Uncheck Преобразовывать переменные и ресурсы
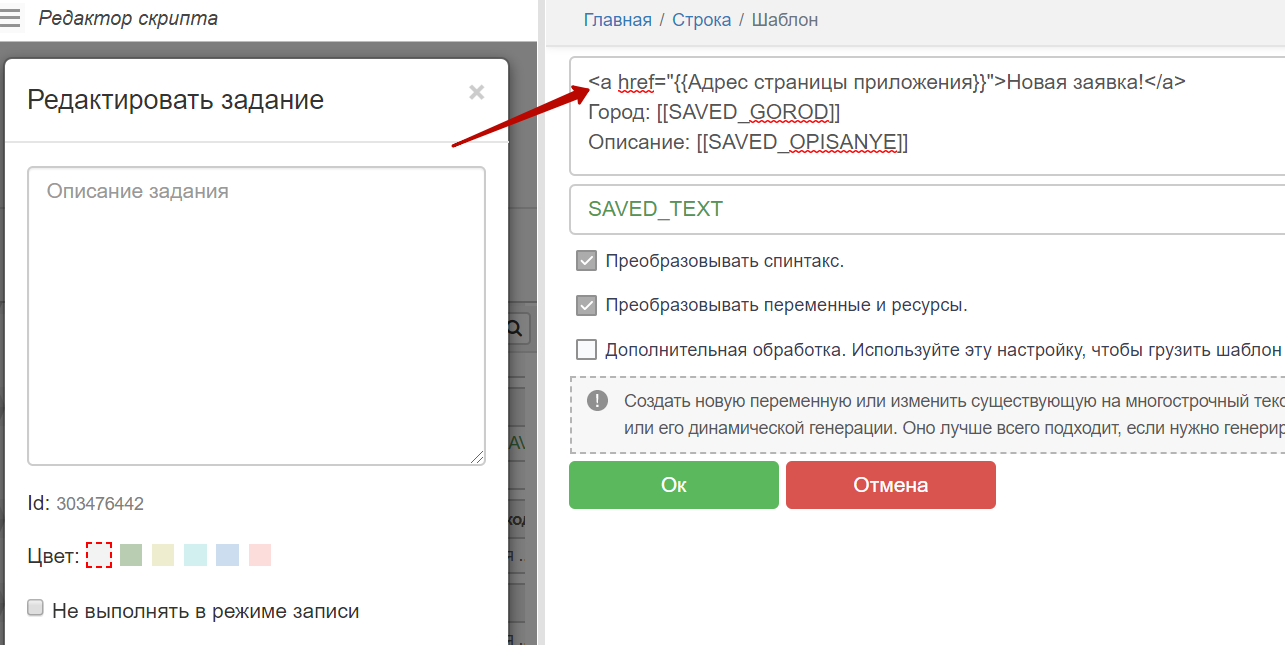Screen dimensions: 1285x645 click(586, 304)
